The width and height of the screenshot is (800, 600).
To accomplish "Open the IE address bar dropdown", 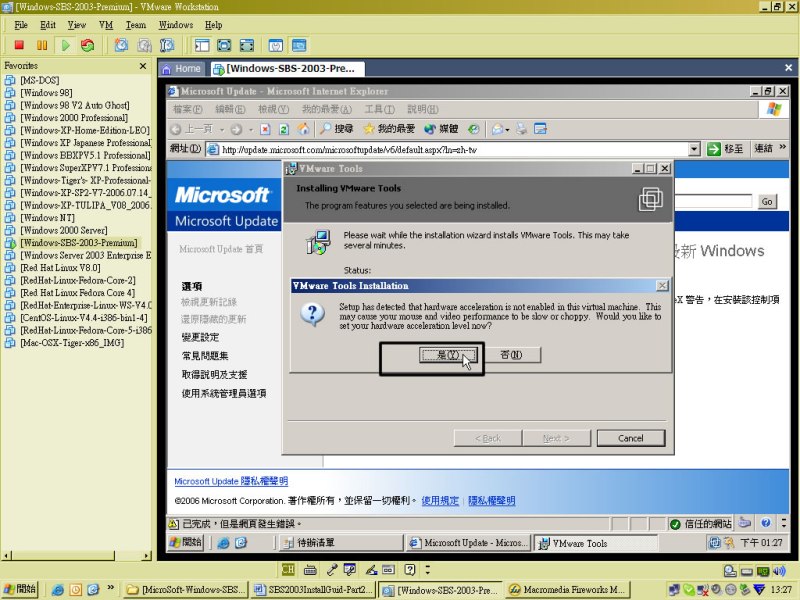I will coord(694,149).
